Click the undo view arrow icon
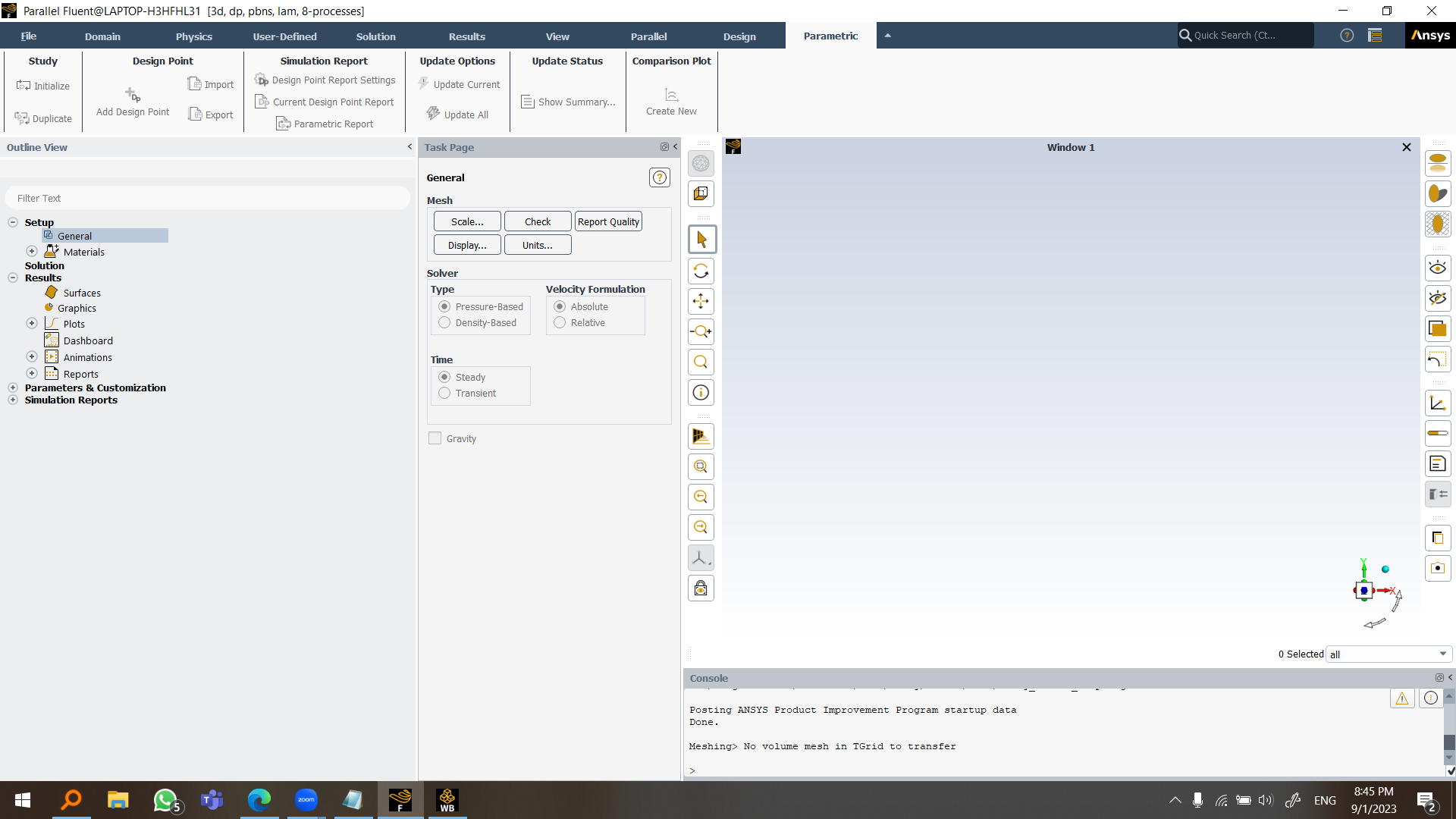 [x=1438, y=359]
